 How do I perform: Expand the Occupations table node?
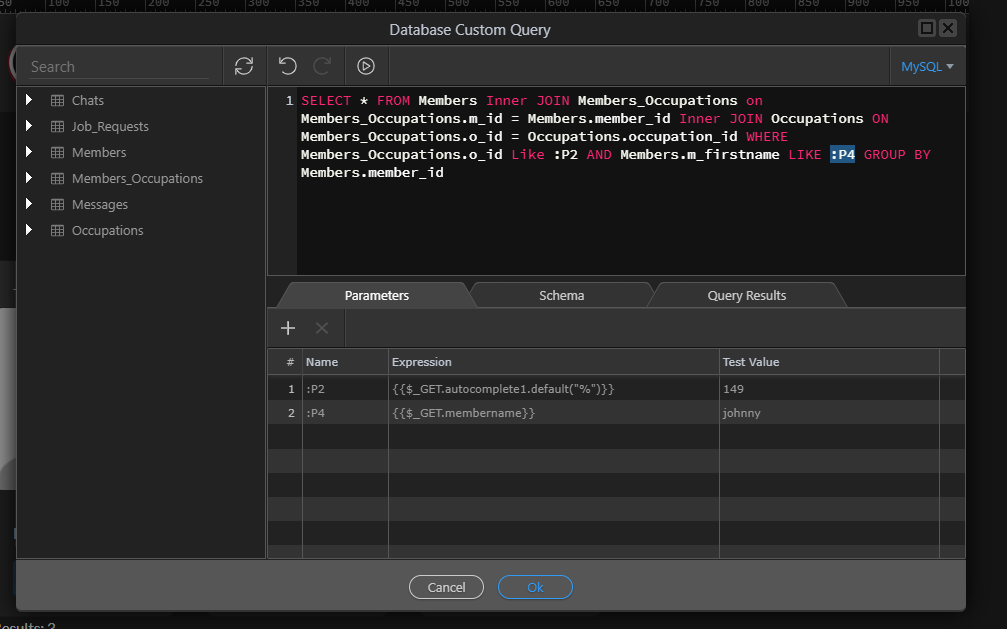(x=29, y=230)
